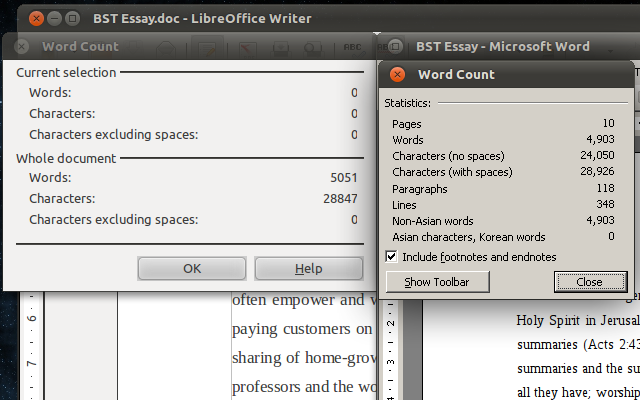
Task: Click the Lines count 348
Action: (x=605, y=204)
